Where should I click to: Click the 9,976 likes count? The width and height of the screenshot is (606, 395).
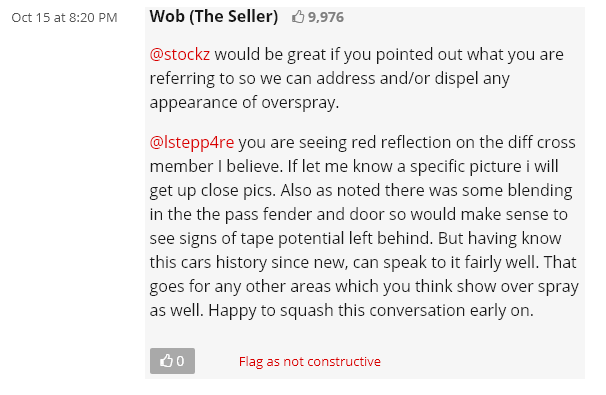(x=326, y=17)
